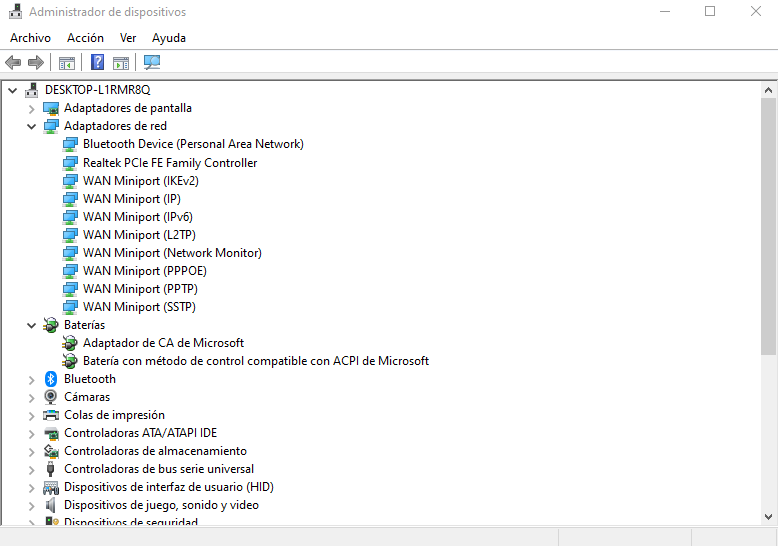Click the Bluetooth category icon
The width and height of the screenshot is (778, 546).
51,379
